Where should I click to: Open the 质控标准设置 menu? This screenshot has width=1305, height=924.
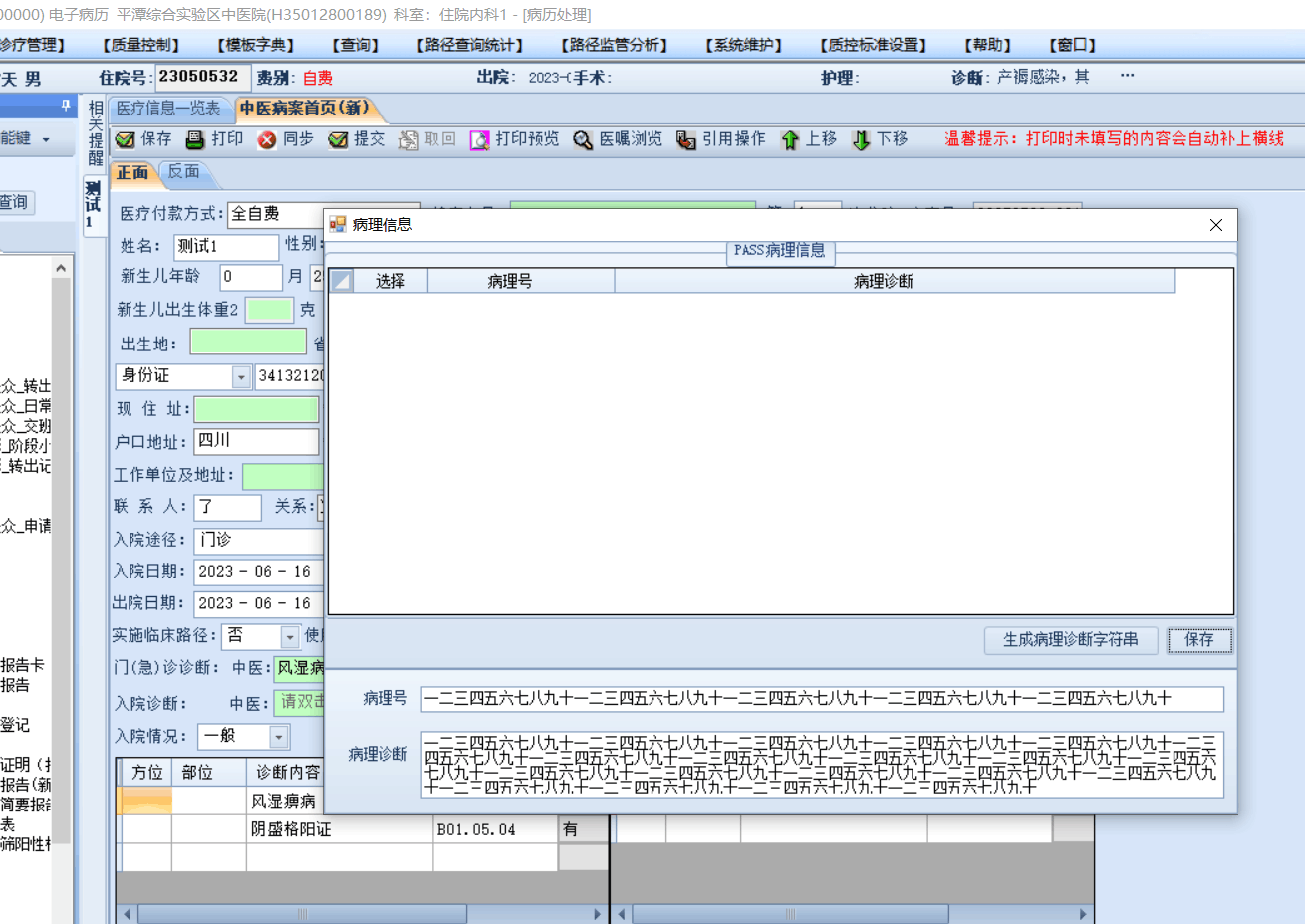tap(874, 45)
